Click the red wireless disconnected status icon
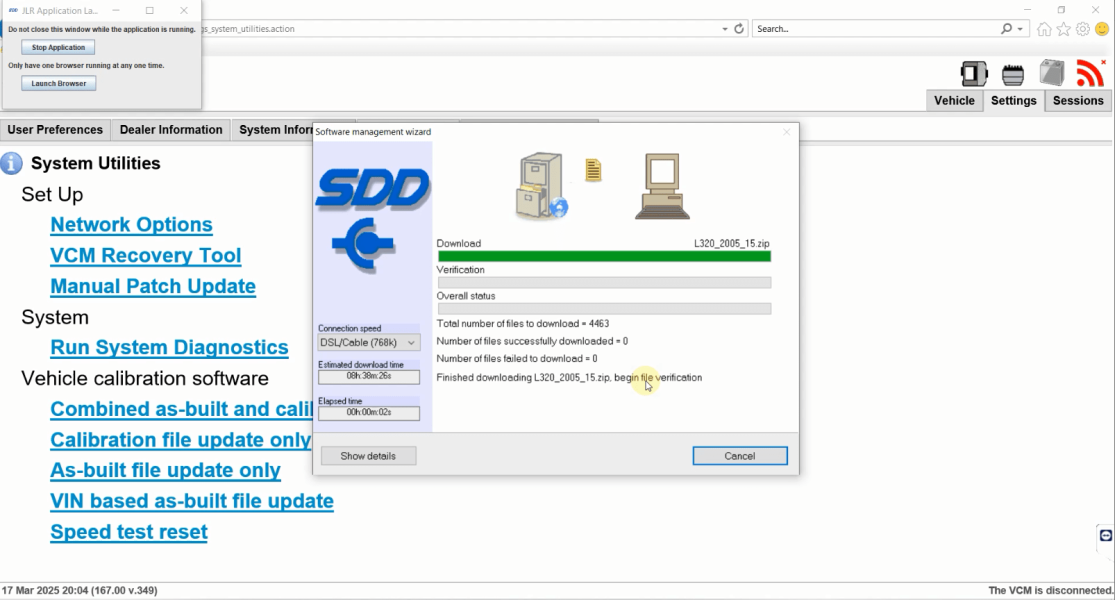1115x600 pixels. coord(1090,73)
